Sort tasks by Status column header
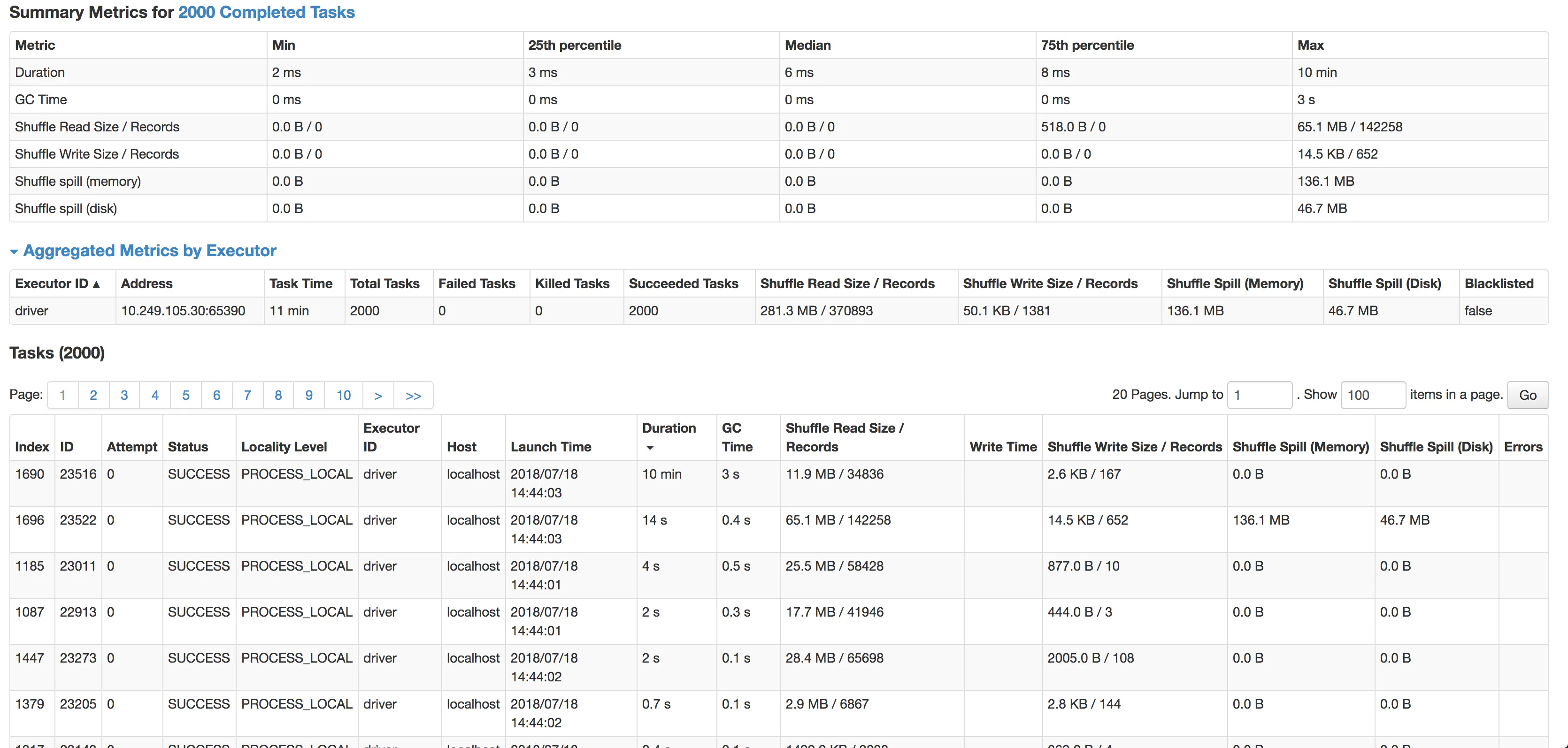Viewport: 1568px width, 748px height. tap(187, 447)
